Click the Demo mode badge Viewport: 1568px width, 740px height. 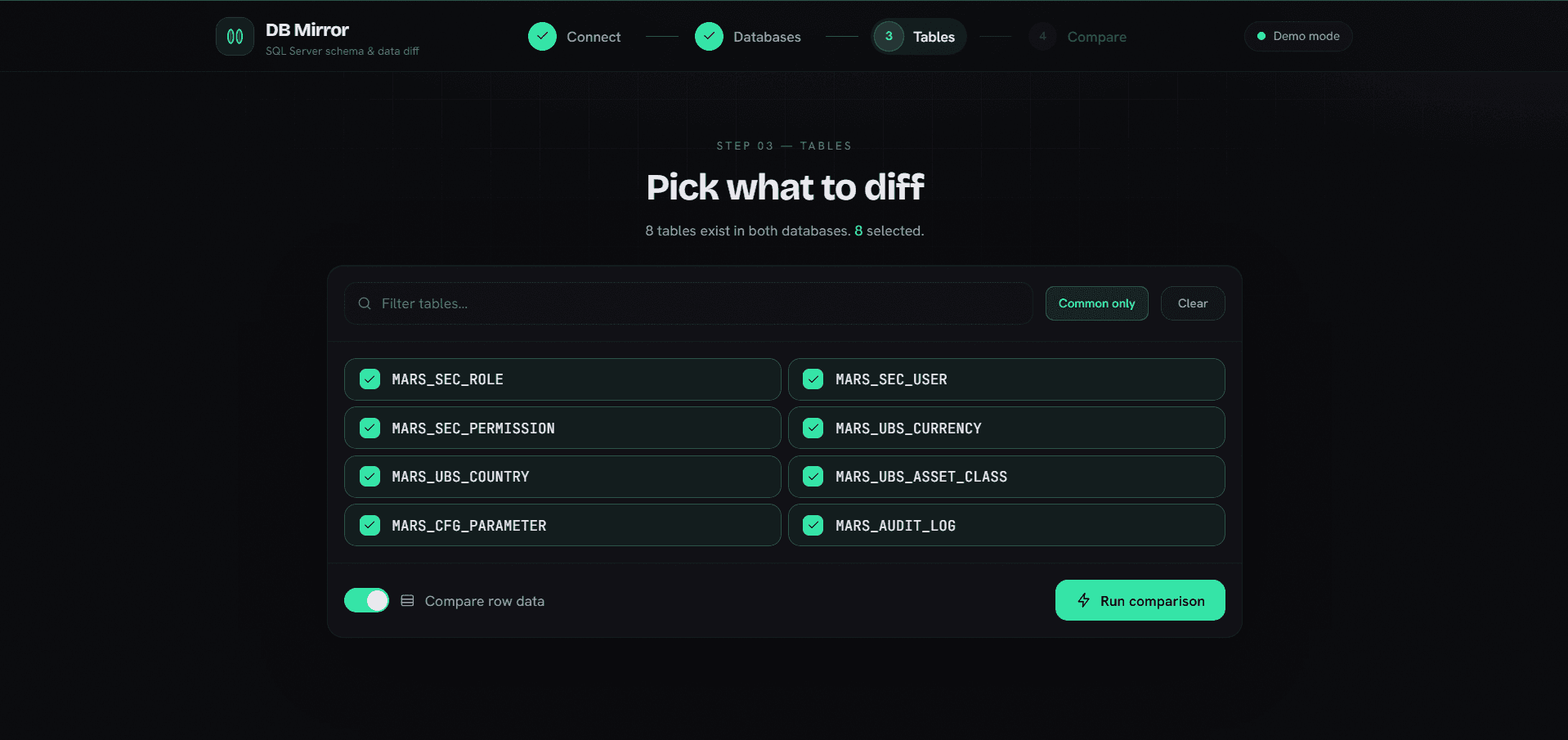coord(1298,36)
